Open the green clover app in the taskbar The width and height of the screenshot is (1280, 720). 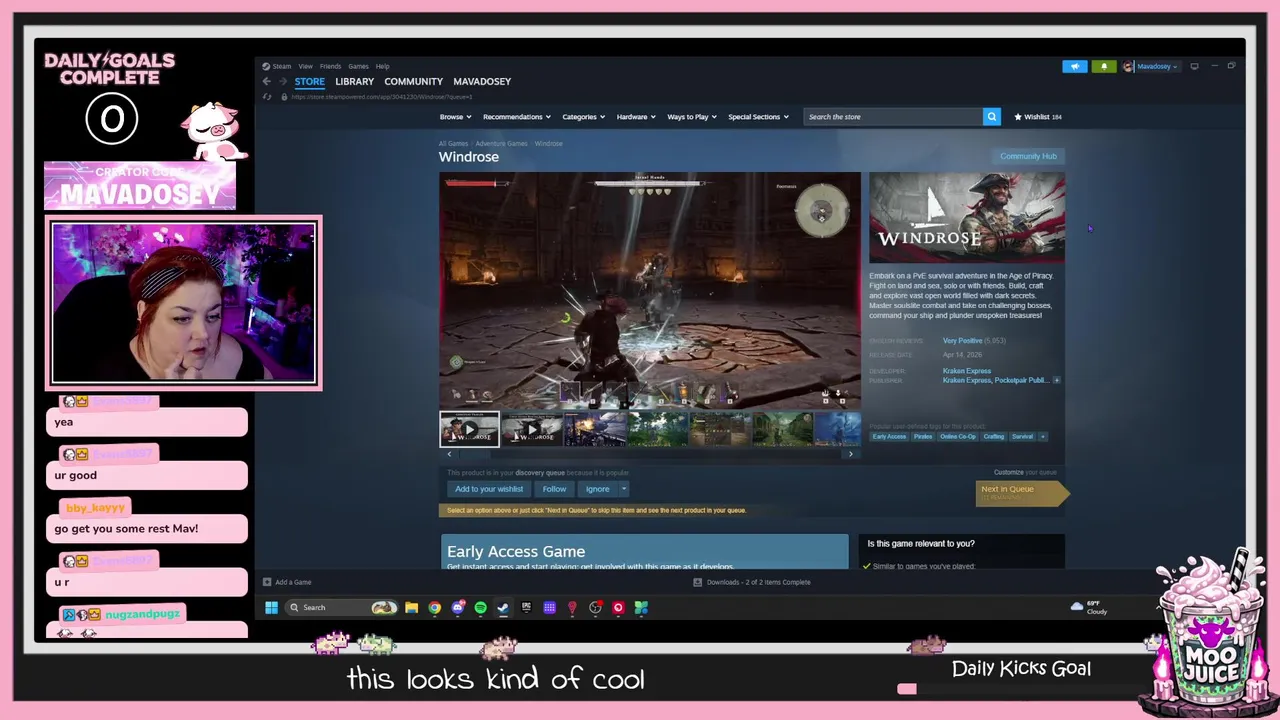point(641,607)
